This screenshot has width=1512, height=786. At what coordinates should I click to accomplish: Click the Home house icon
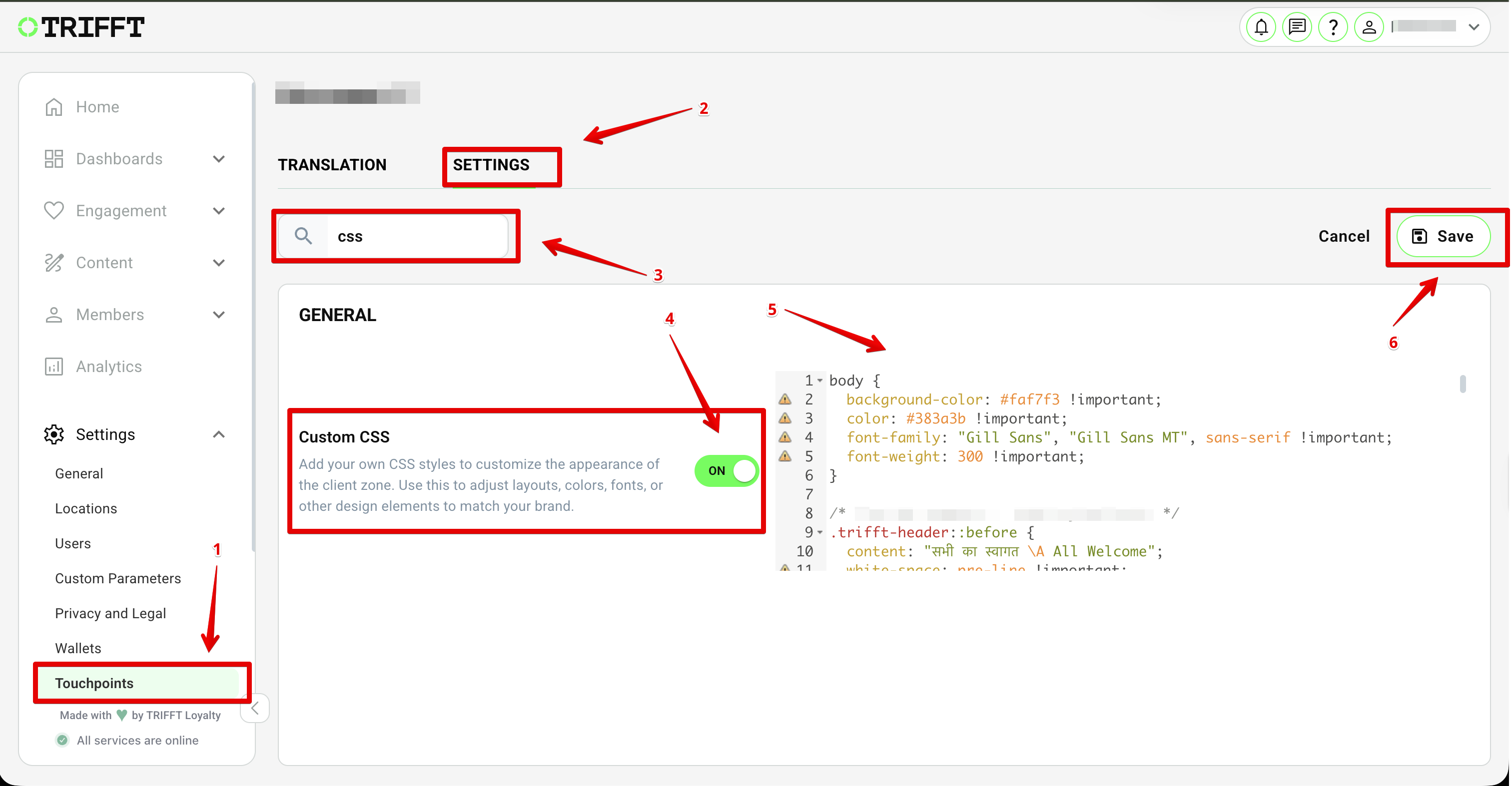tap(53, 107)
